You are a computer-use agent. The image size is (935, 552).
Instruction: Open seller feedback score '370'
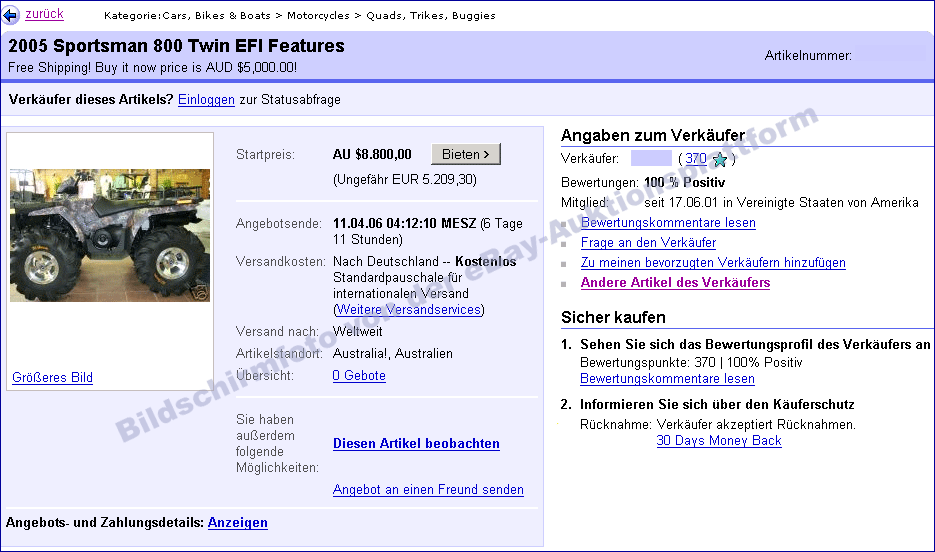[695, 159]
